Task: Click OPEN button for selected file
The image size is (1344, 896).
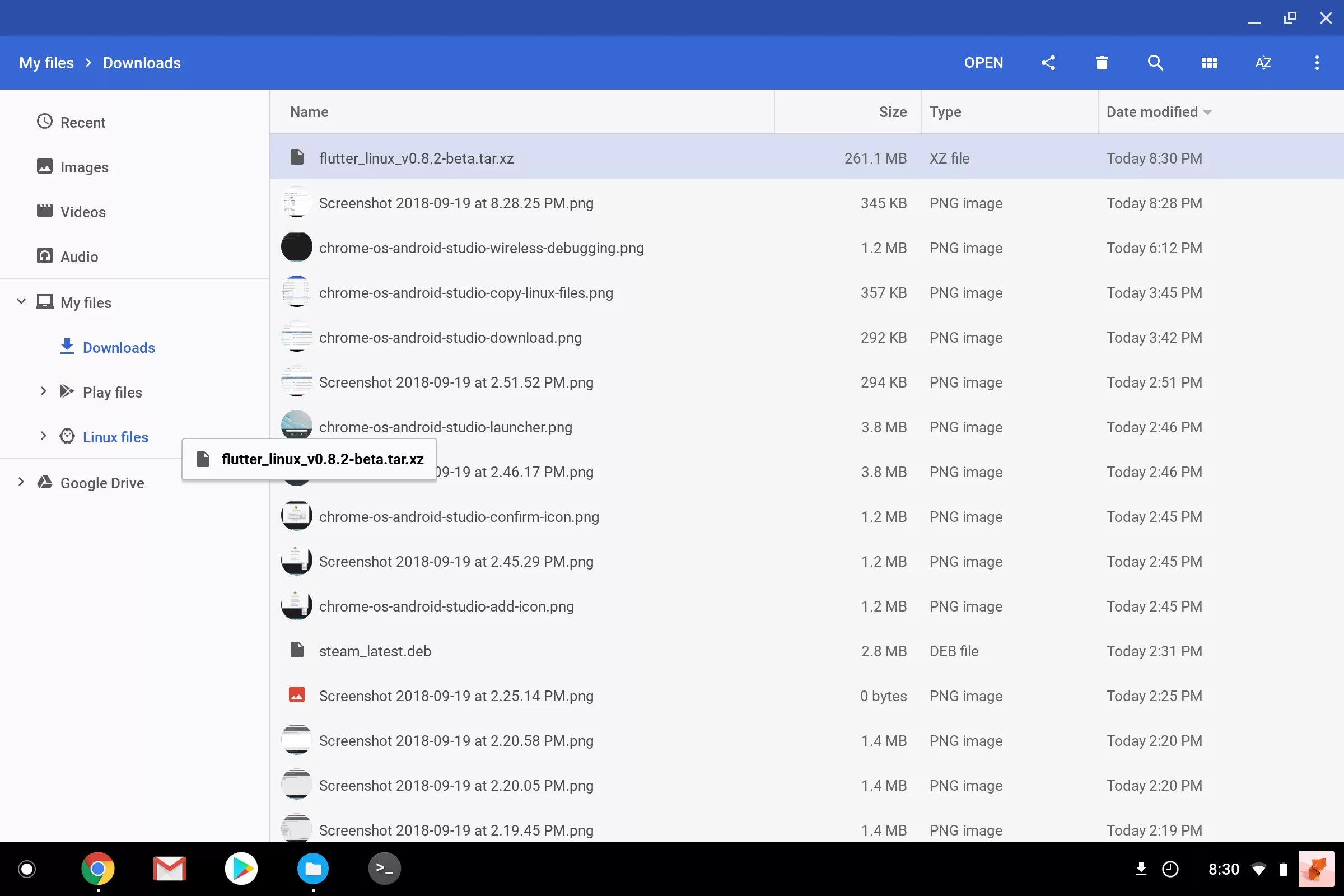Action: [x=983, y=62]
